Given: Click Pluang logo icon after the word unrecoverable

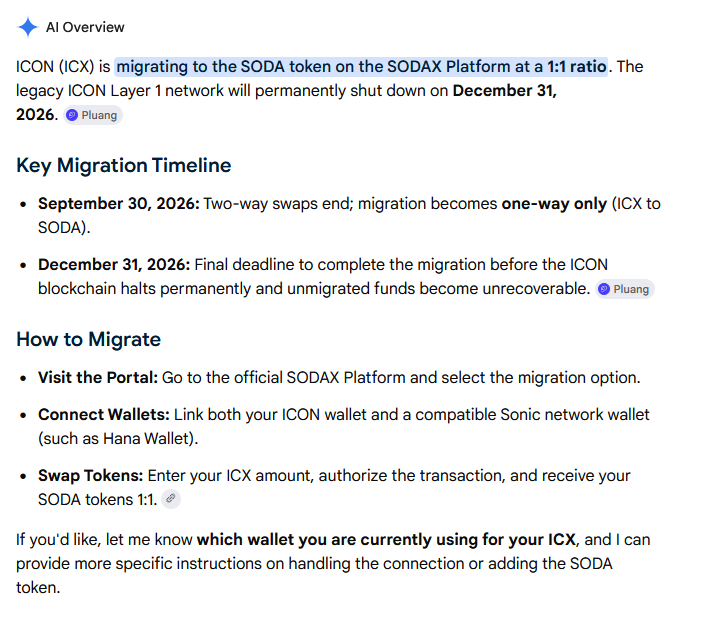Looking at the screenshot, I should coord(604,289).
